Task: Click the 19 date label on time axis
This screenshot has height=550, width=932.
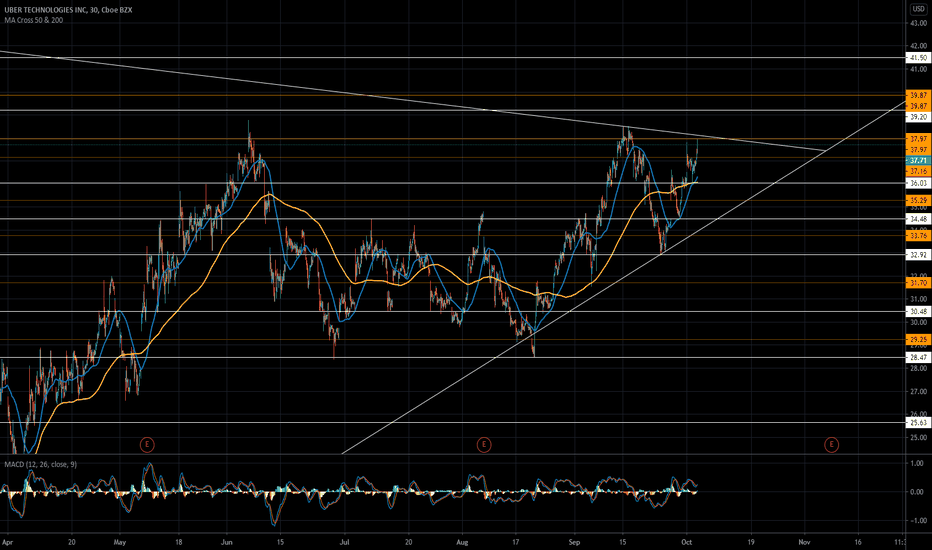Action: [751, 542]
